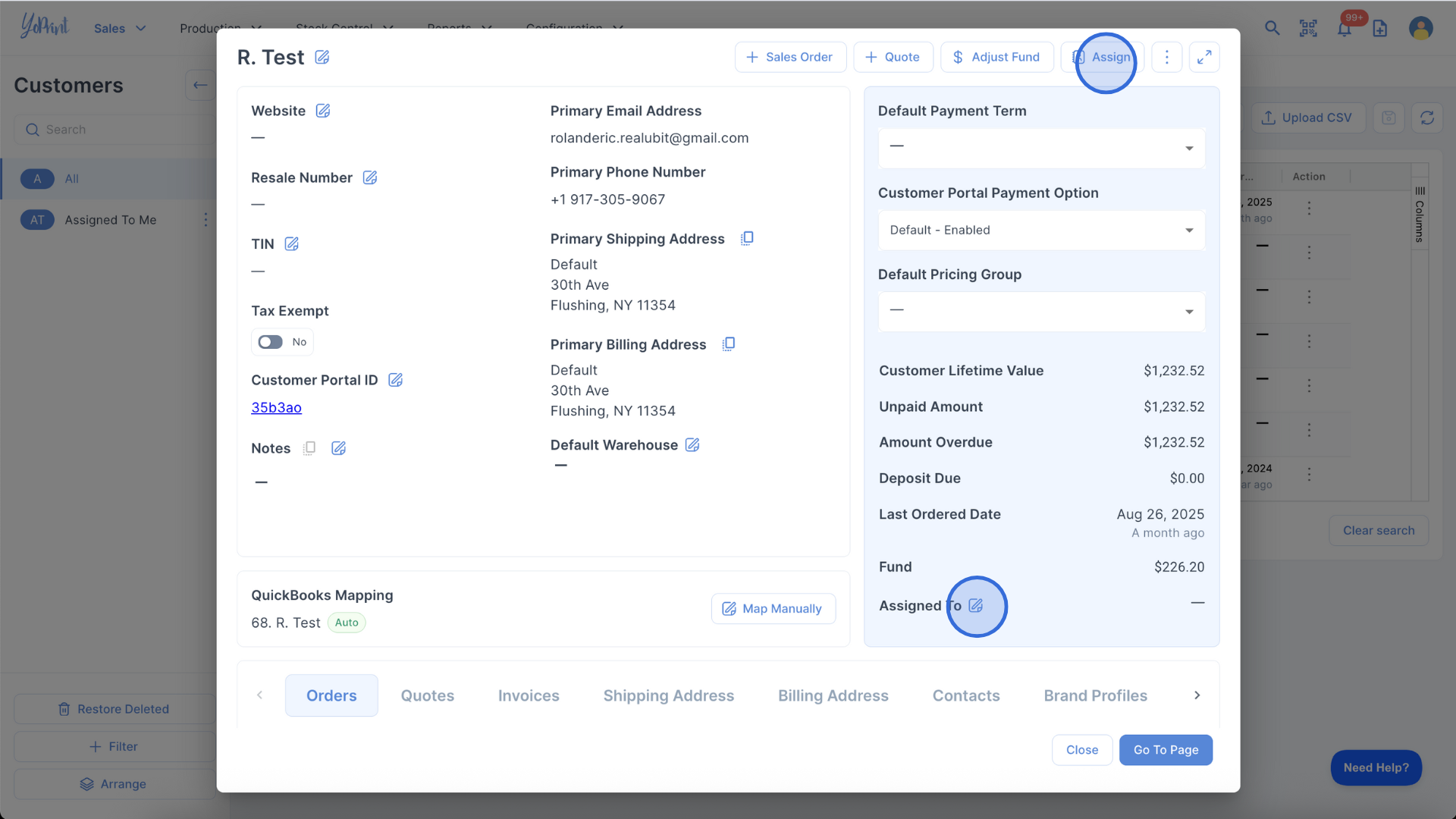Image resolution: width=1456 pixels, height=819 pixels.
Task: Copy the Primary Billing Address
Action: (x=729, y=344)
